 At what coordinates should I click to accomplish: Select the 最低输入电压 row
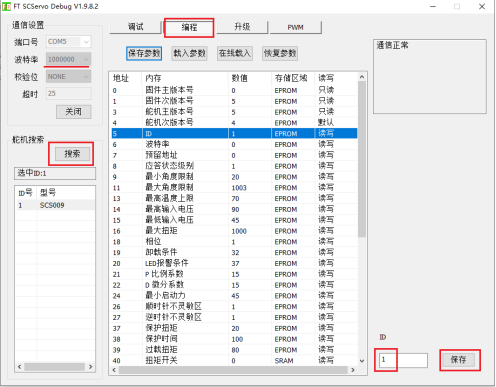point(234,220)
